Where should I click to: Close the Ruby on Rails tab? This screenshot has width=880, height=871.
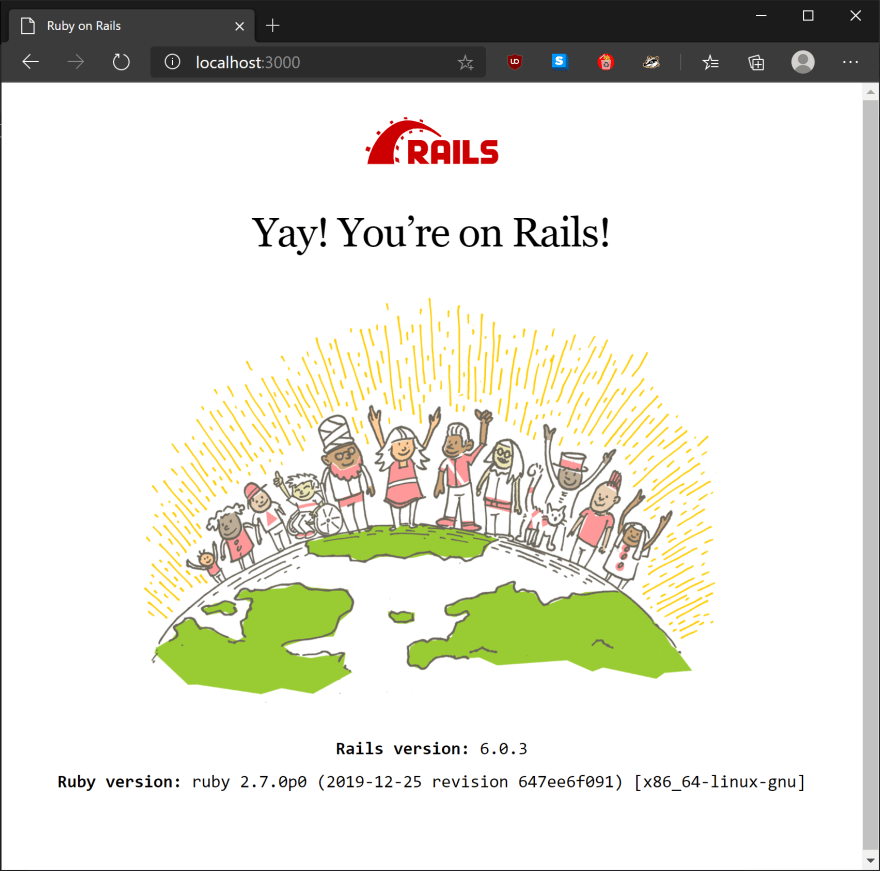coord(240,26)
